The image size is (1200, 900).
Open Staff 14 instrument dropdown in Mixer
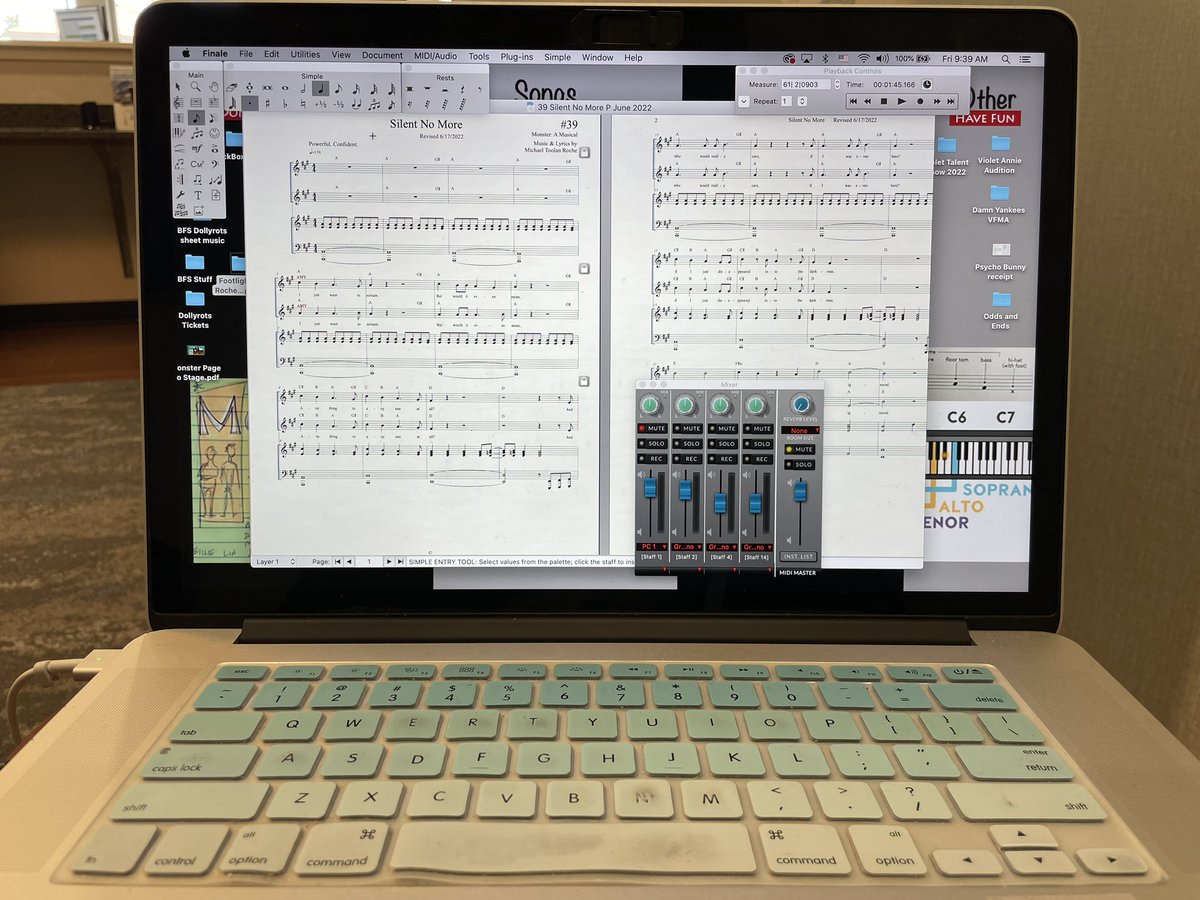757,547
